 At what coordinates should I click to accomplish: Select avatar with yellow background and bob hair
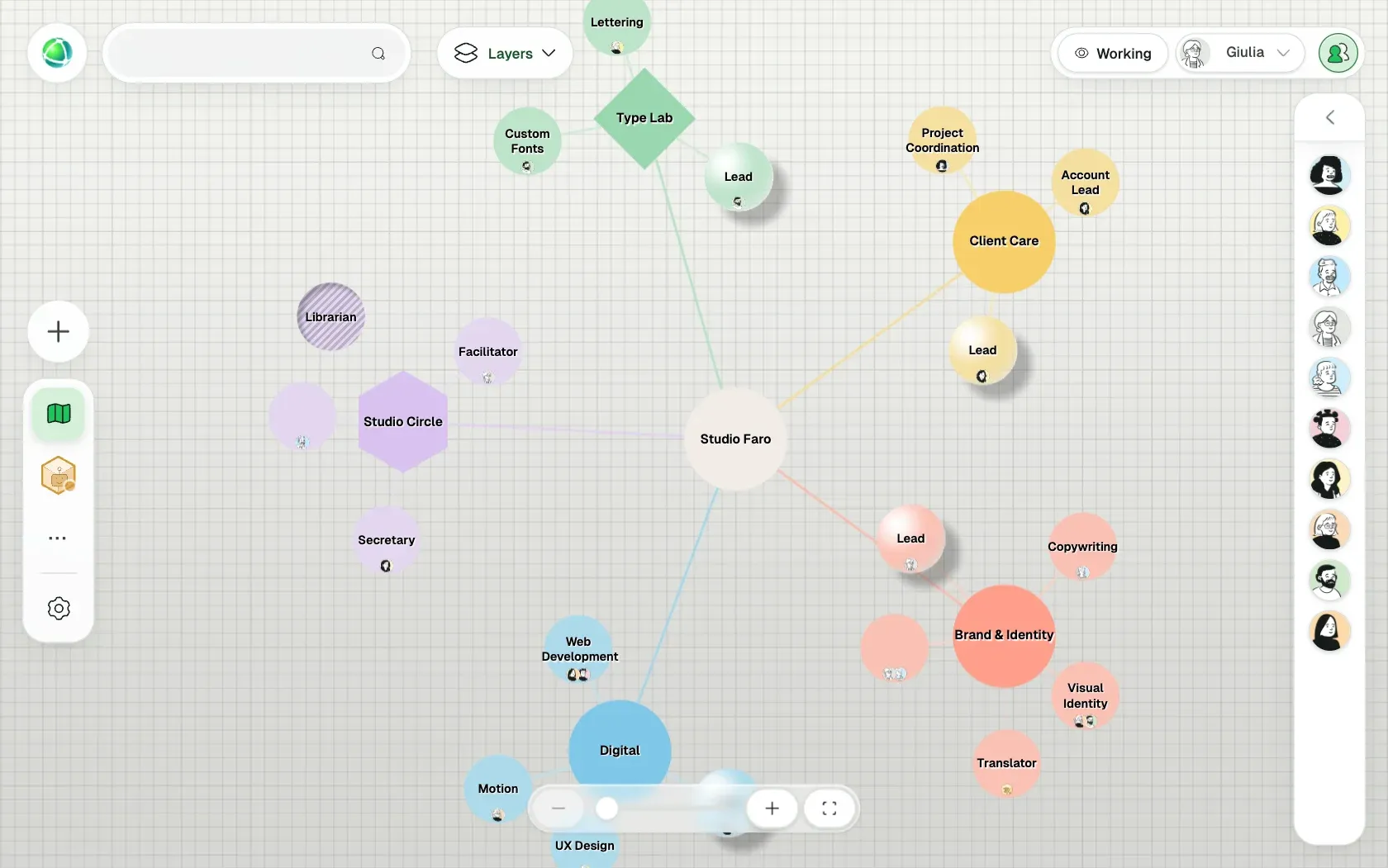click(x=1329, y=226)
